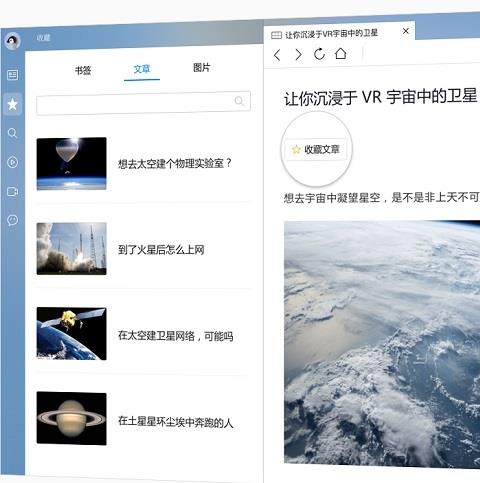Click the 收藏 title in the header
The height and width of the screenshot is (483, 480).
tap(43, 38)
